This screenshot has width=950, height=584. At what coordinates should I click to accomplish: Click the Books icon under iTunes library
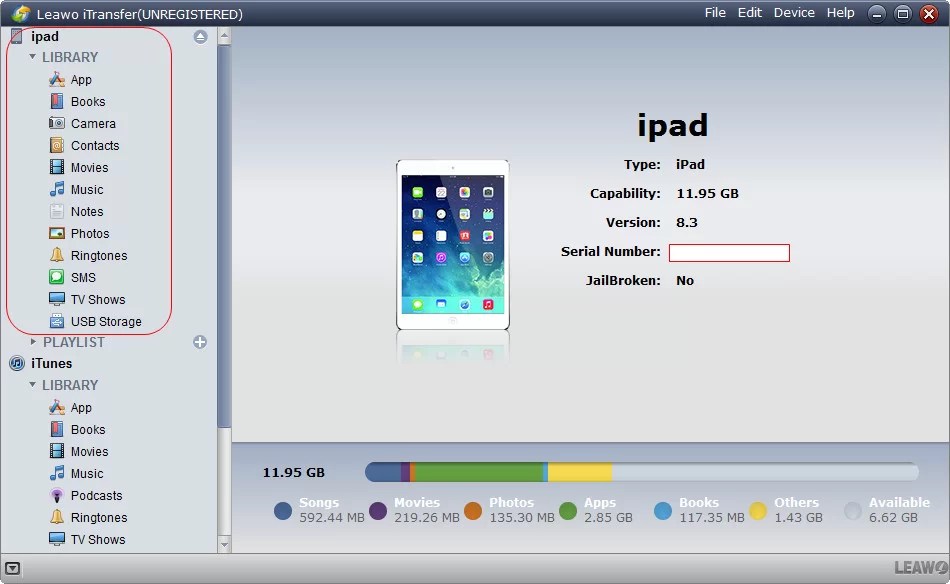pos(57,430)
